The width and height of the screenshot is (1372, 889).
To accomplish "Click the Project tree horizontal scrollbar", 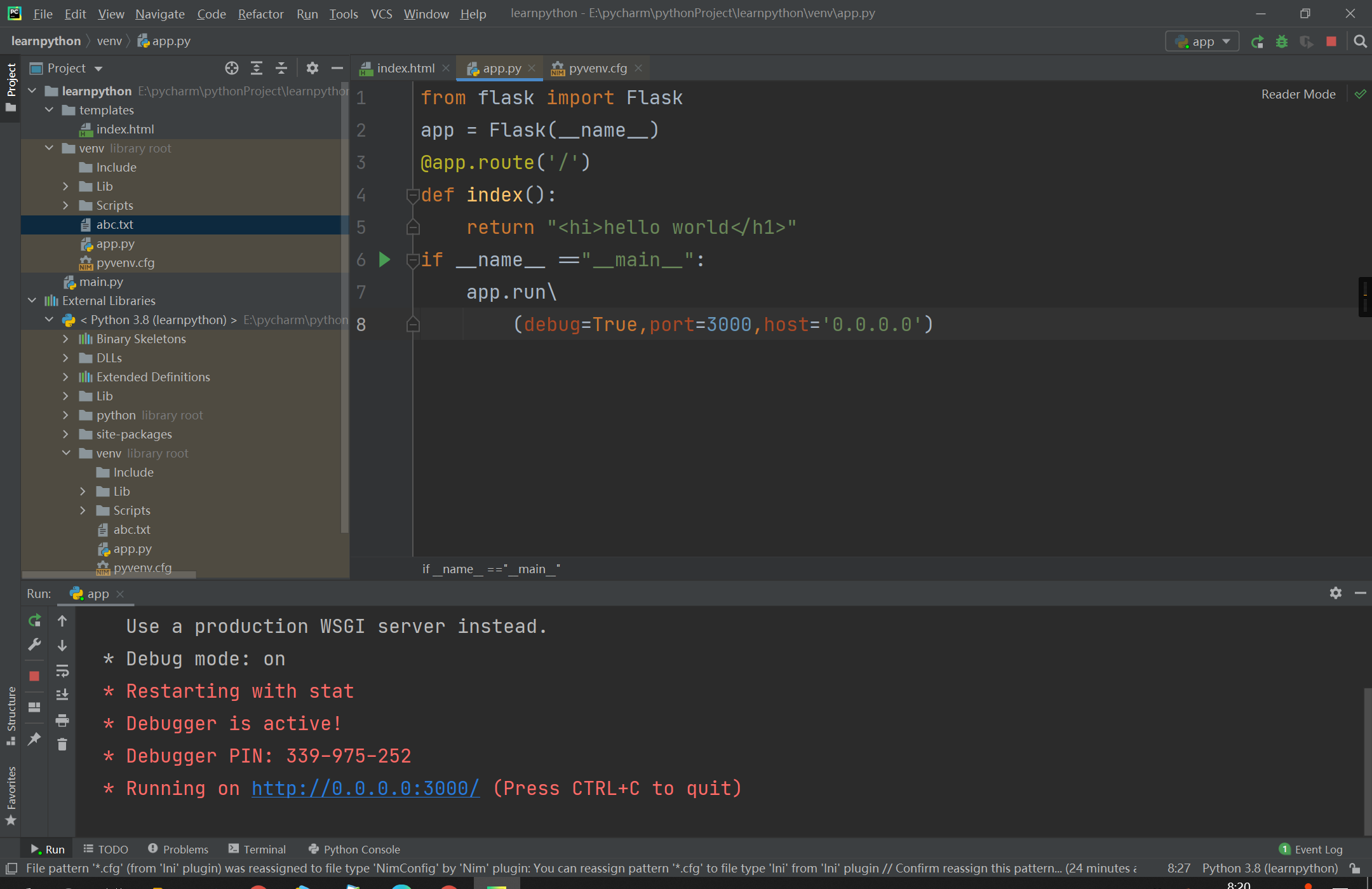I will click(109, 574).
